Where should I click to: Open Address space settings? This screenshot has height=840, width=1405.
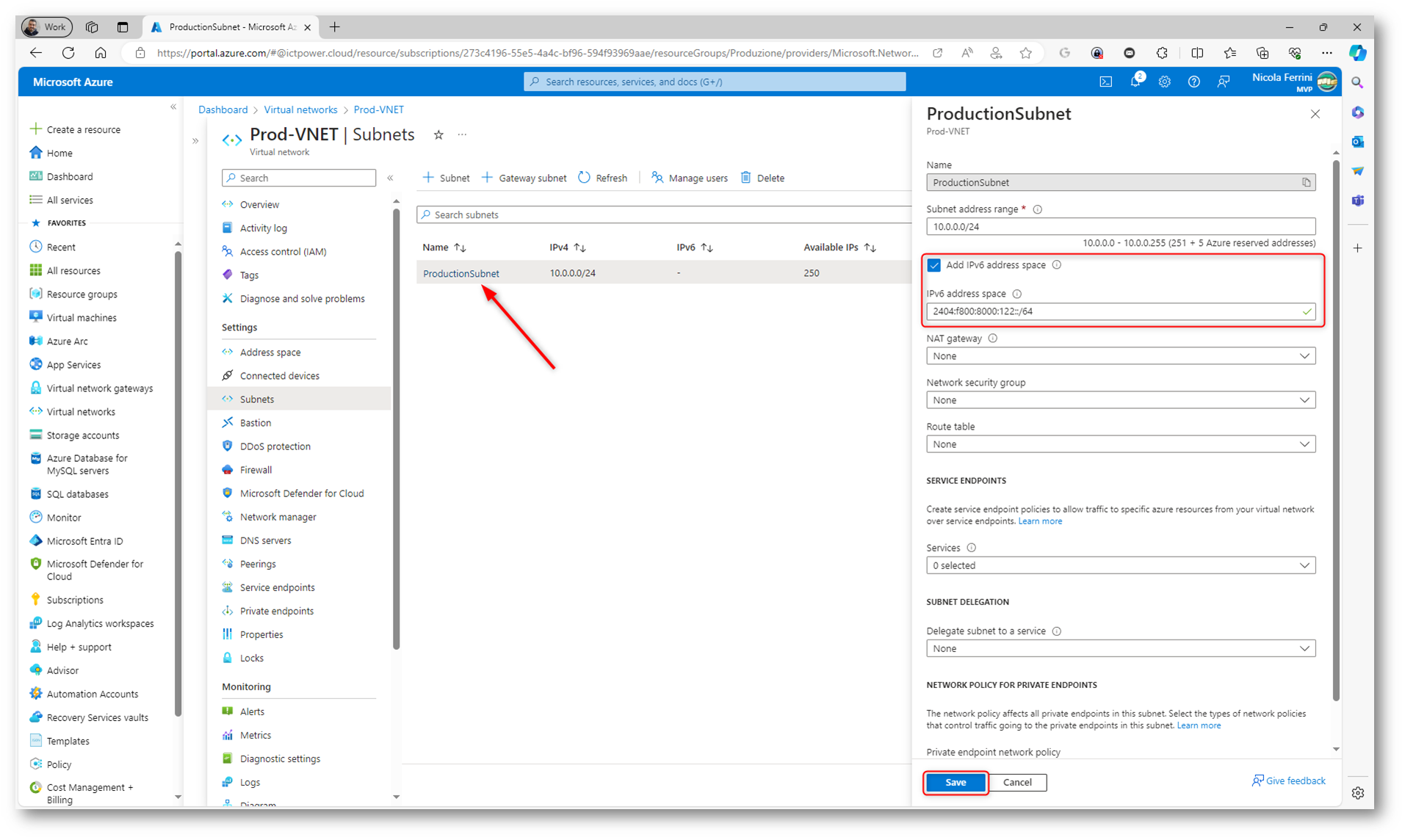coord(270,352)
